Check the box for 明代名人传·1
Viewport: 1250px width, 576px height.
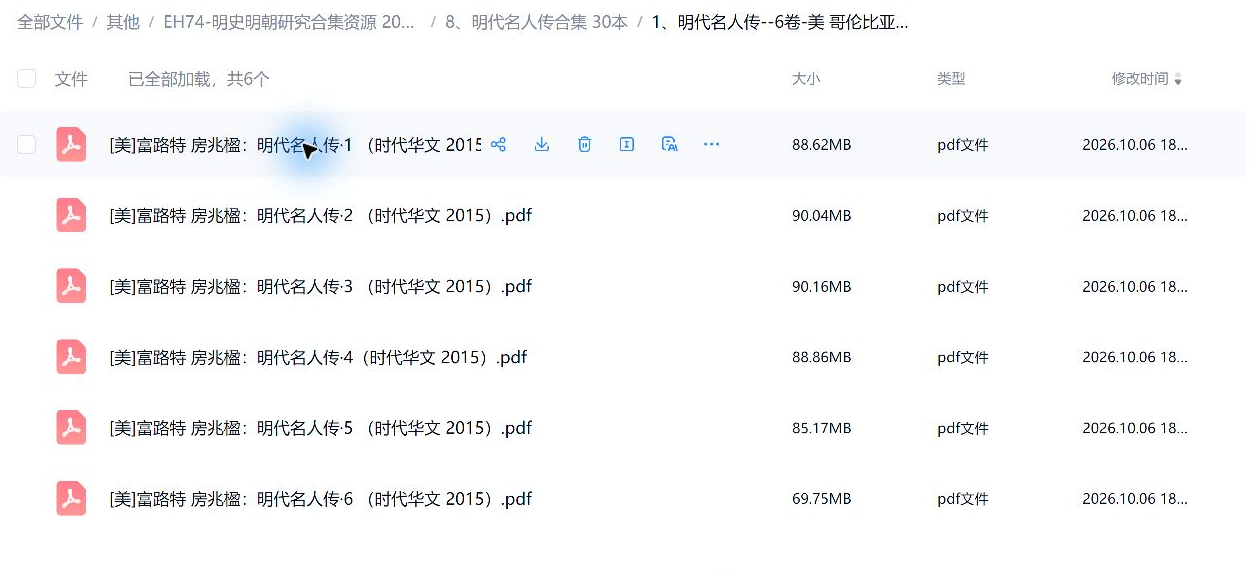(27, 144)
